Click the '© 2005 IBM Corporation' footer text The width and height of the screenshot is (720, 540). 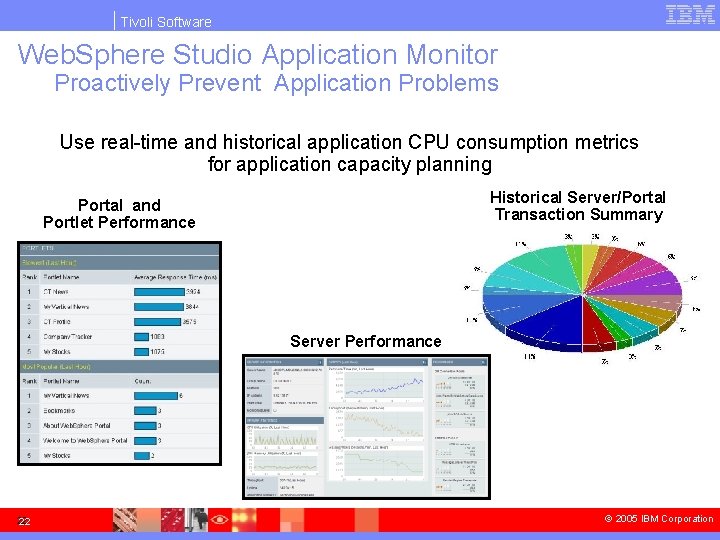pos(658,519)
